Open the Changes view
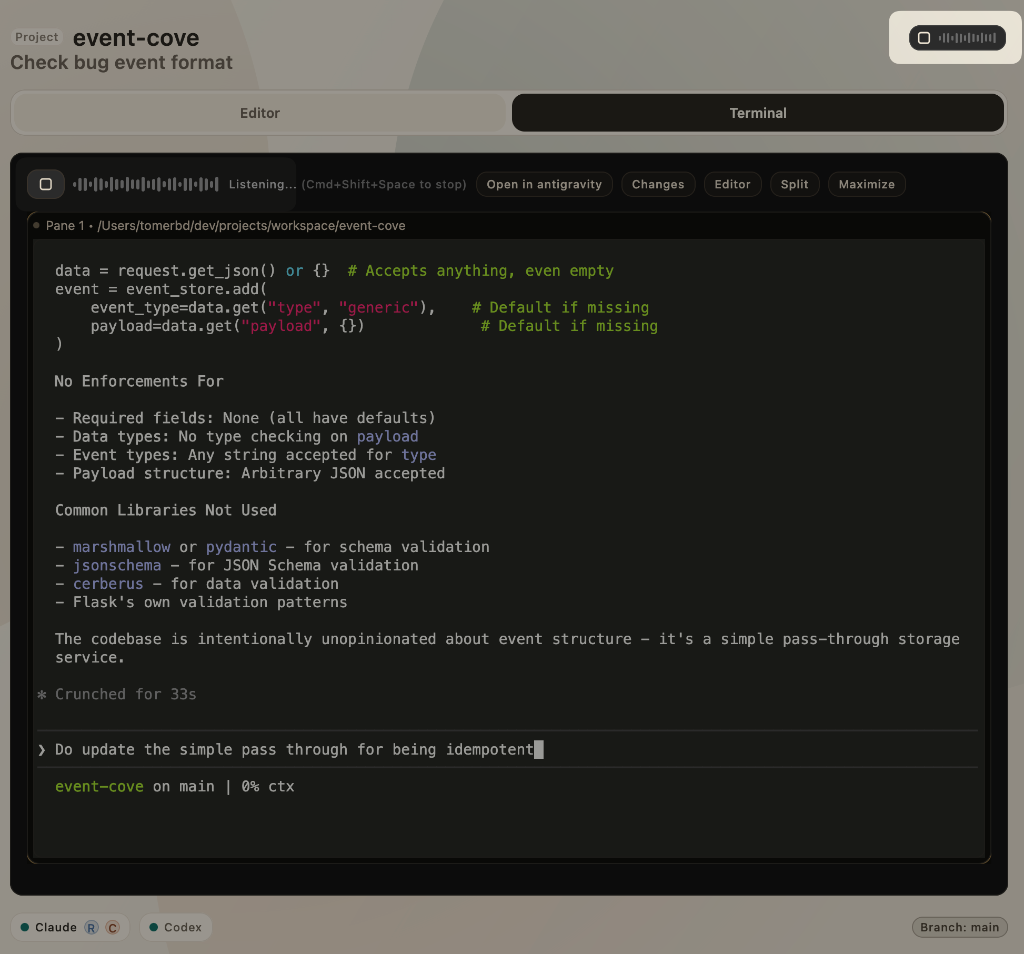This screenshot has width=1024, height=954. tap(658, 184)
